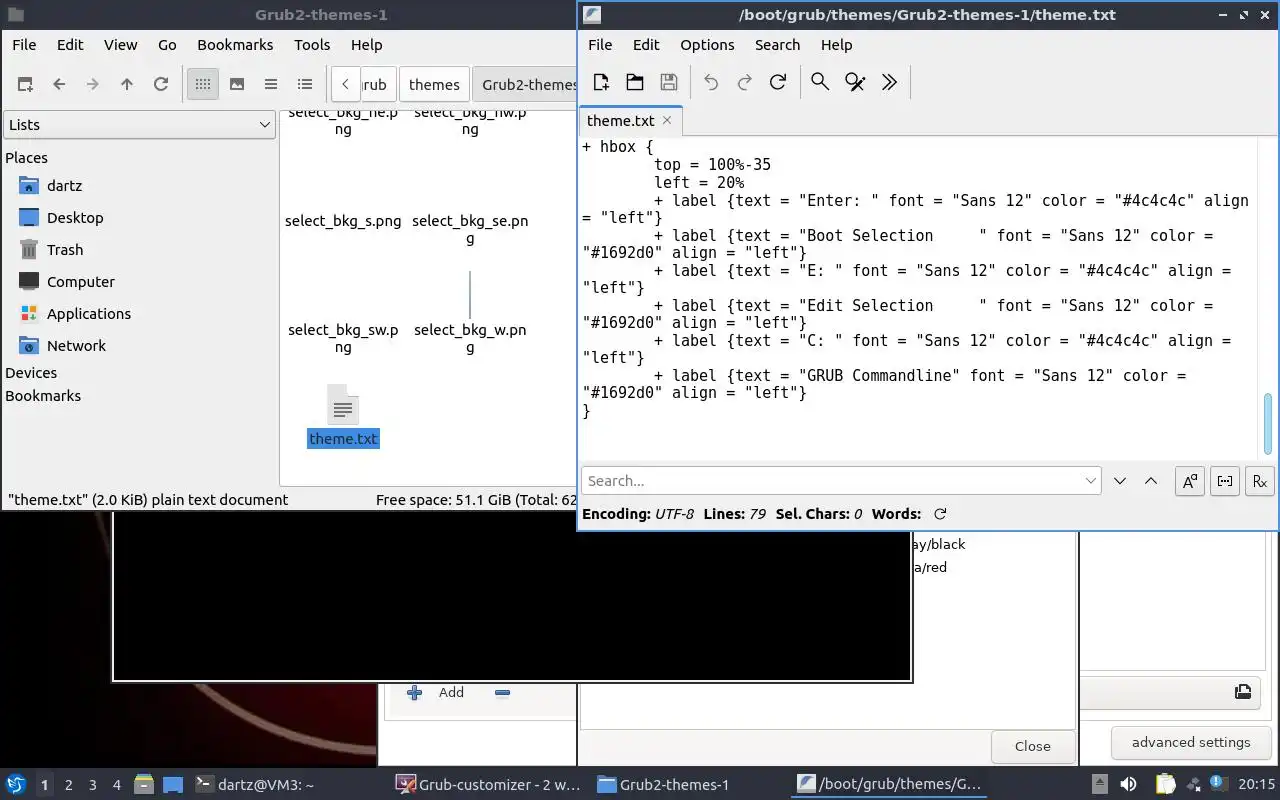Viewport: 1280px width, 800px height.
Task: Open Help menu in file manager
Action: pyautogui.click(x=366, y=45)
